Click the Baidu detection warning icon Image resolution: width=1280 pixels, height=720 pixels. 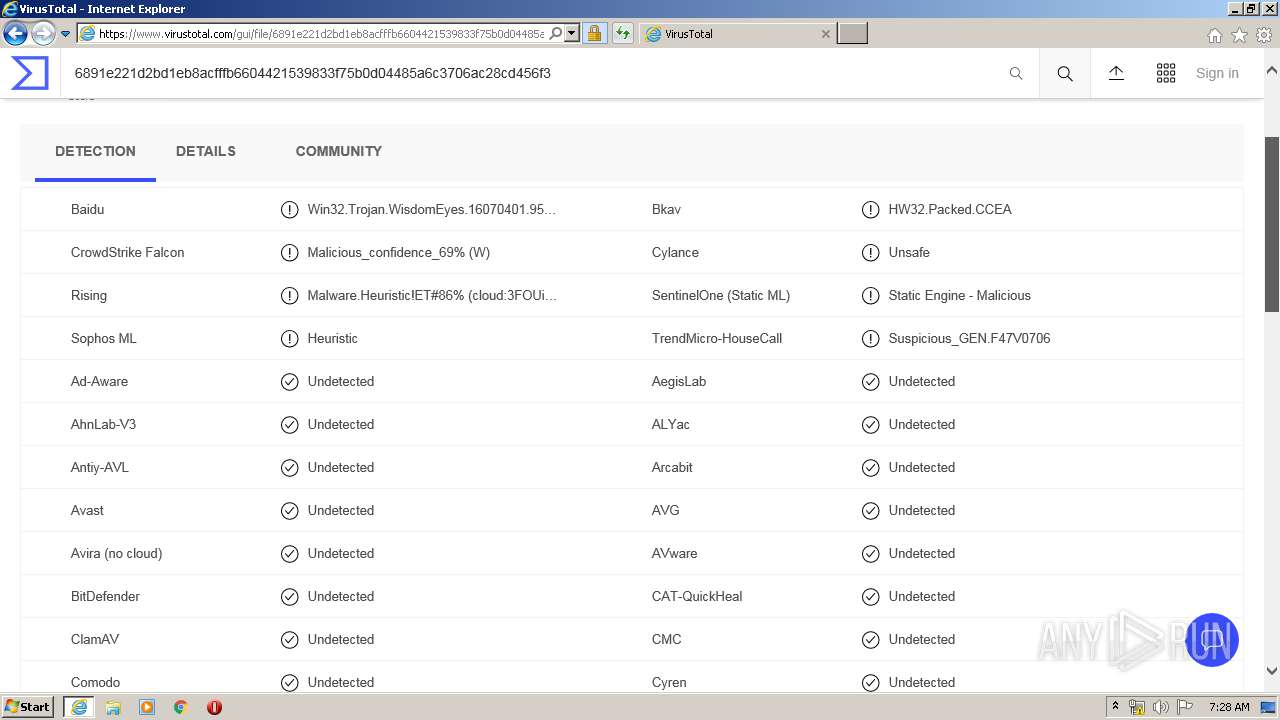coord(290,210)
